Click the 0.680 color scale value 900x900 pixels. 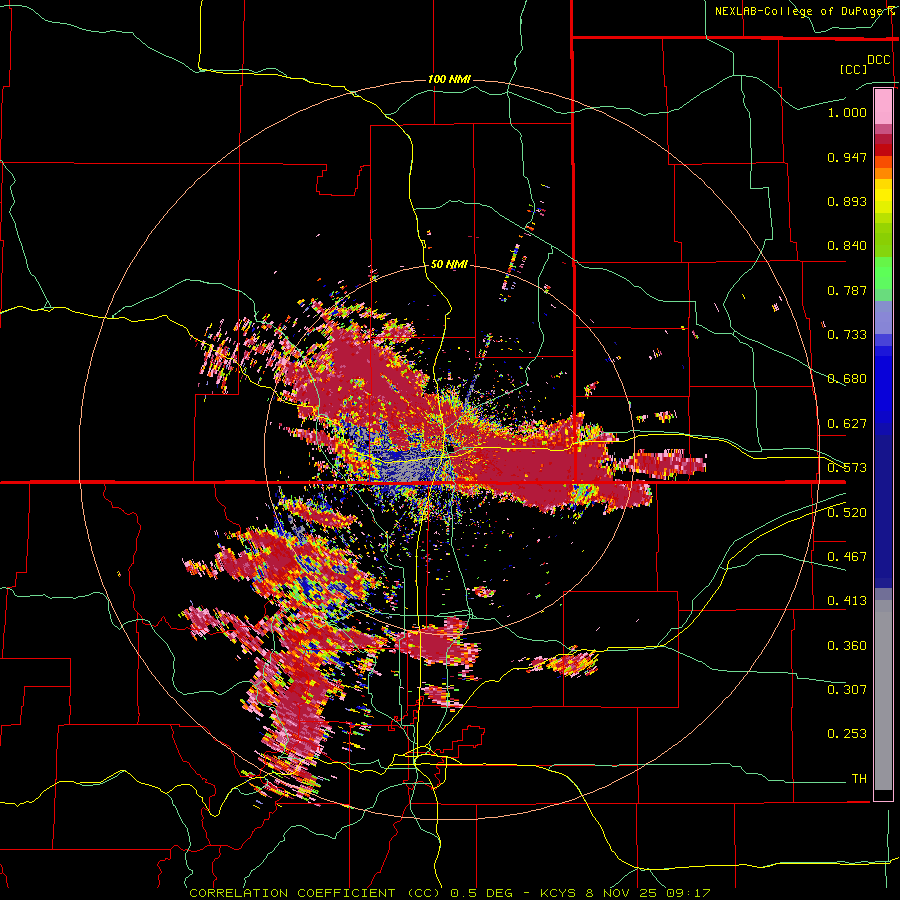pos(847,379)
